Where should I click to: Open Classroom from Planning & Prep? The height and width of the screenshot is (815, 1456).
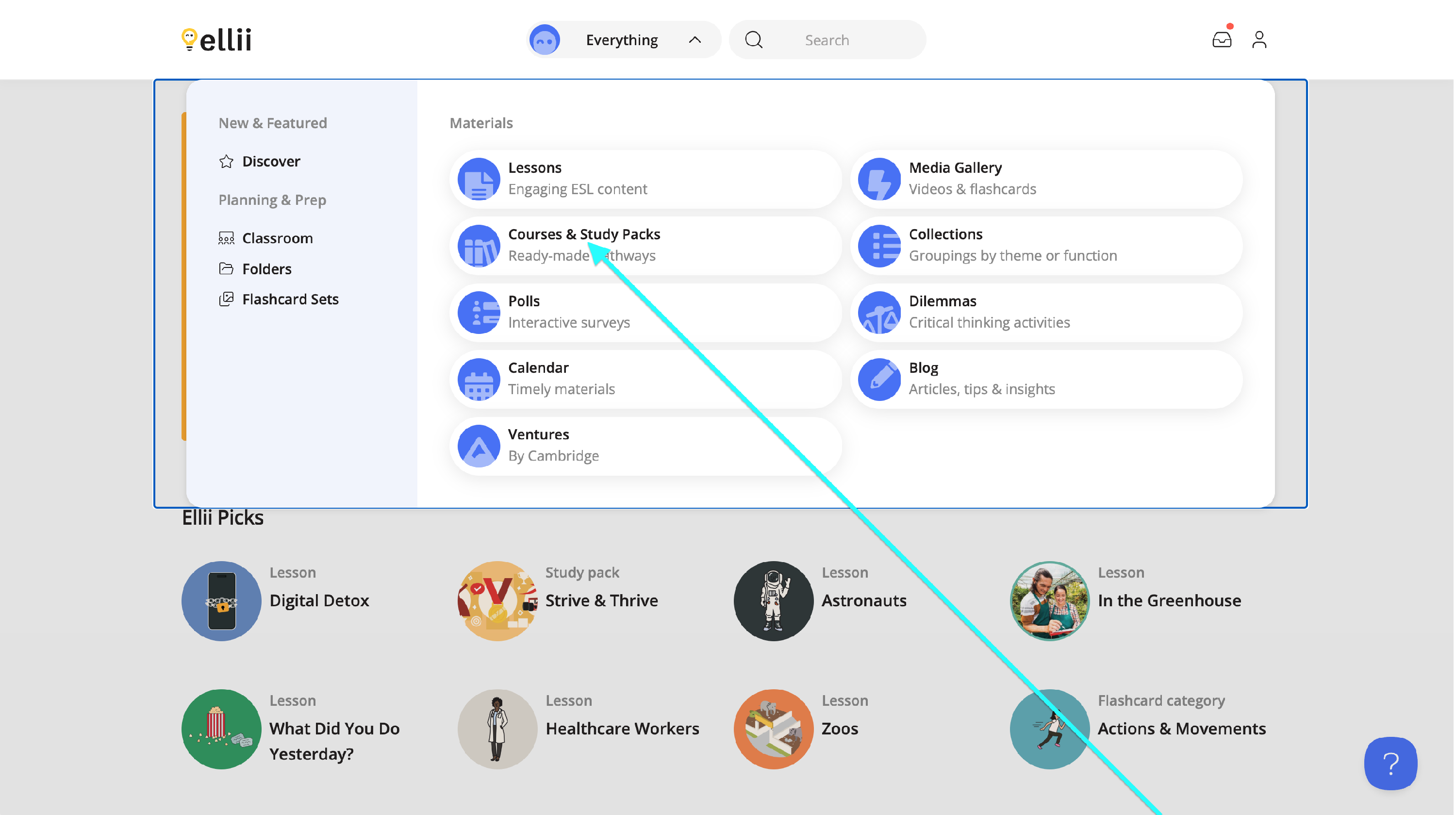coord(277,238)
